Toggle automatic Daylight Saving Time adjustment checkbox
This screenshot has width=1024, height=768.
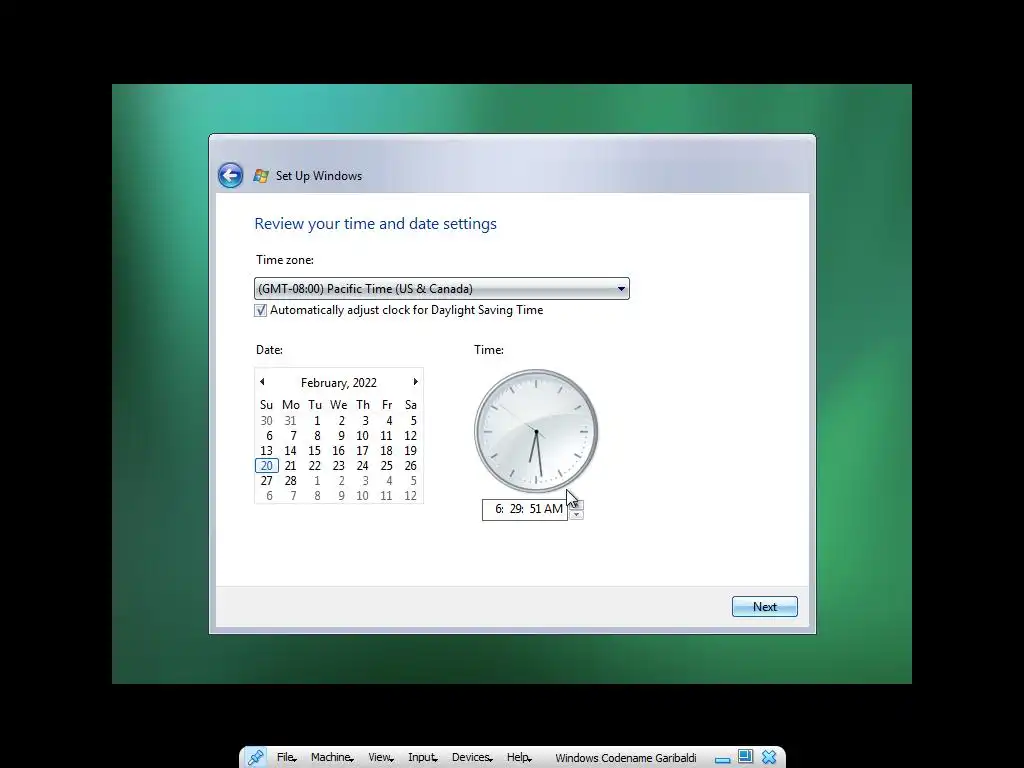(x=261, y=310)
